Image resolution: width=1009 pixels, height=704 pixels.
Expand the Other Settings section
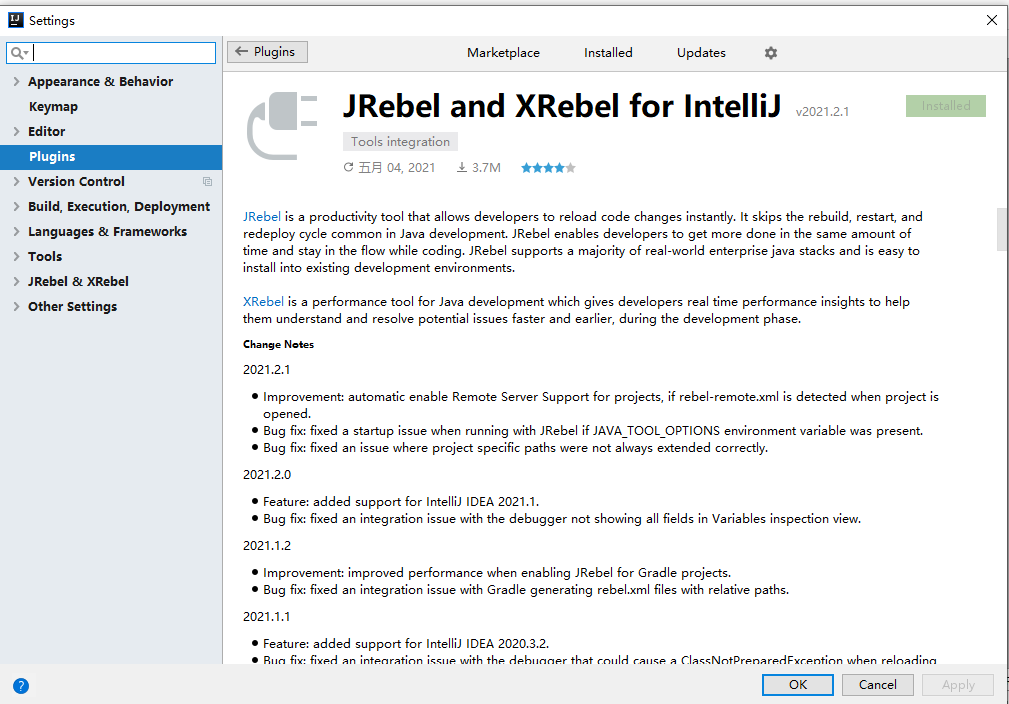pos(14,306)
